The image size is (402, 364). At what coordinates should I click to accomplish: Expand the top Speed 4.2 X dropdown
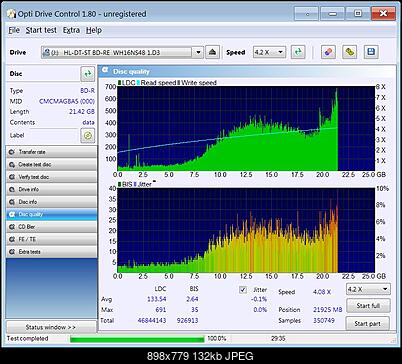click(280, 52)
